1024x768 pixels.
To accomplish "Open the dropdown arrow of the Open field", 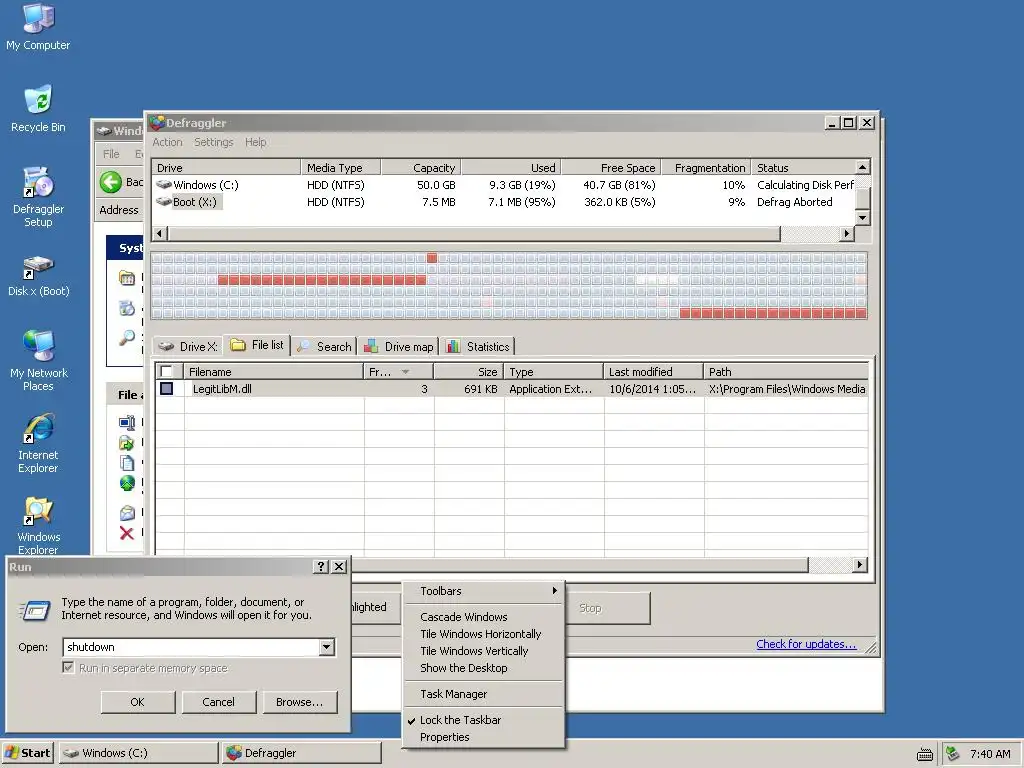I will point(327,647).
